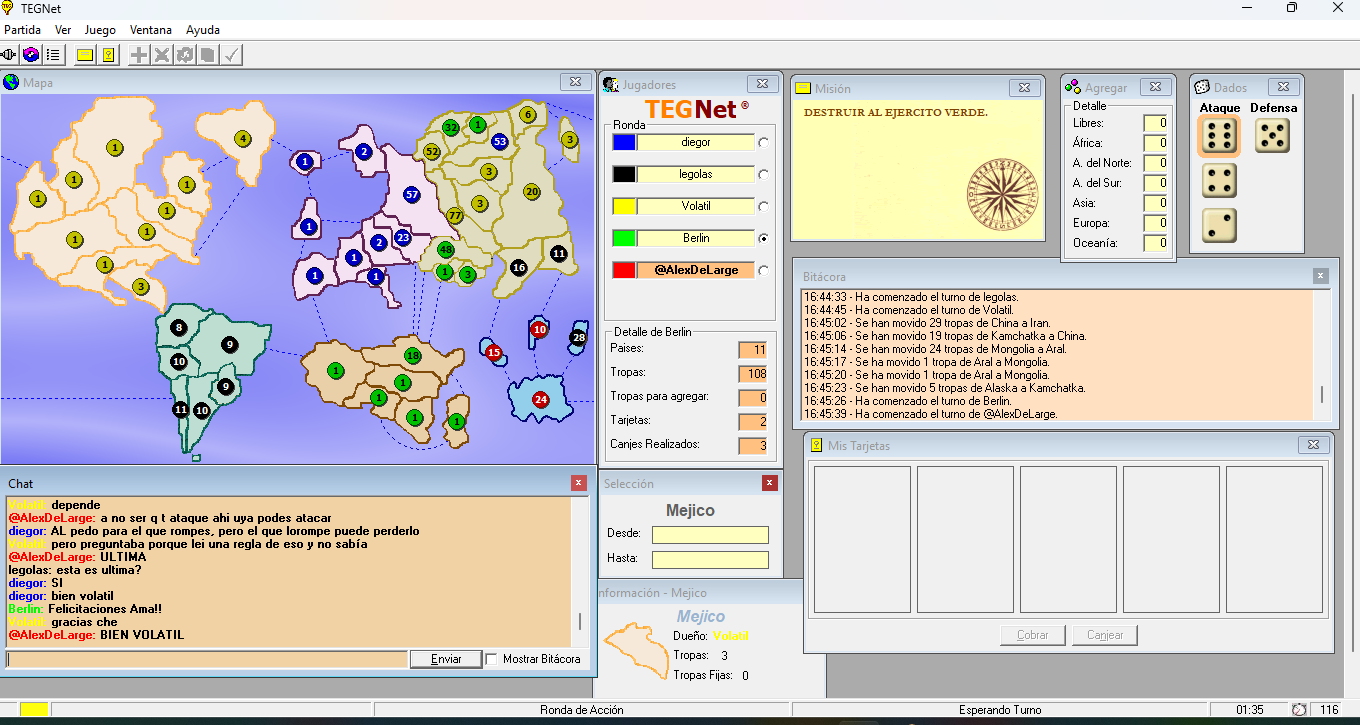Collapse the Jugadores panel
Image resolution: width=1360 pixels, height=725 pixels.
761,84
